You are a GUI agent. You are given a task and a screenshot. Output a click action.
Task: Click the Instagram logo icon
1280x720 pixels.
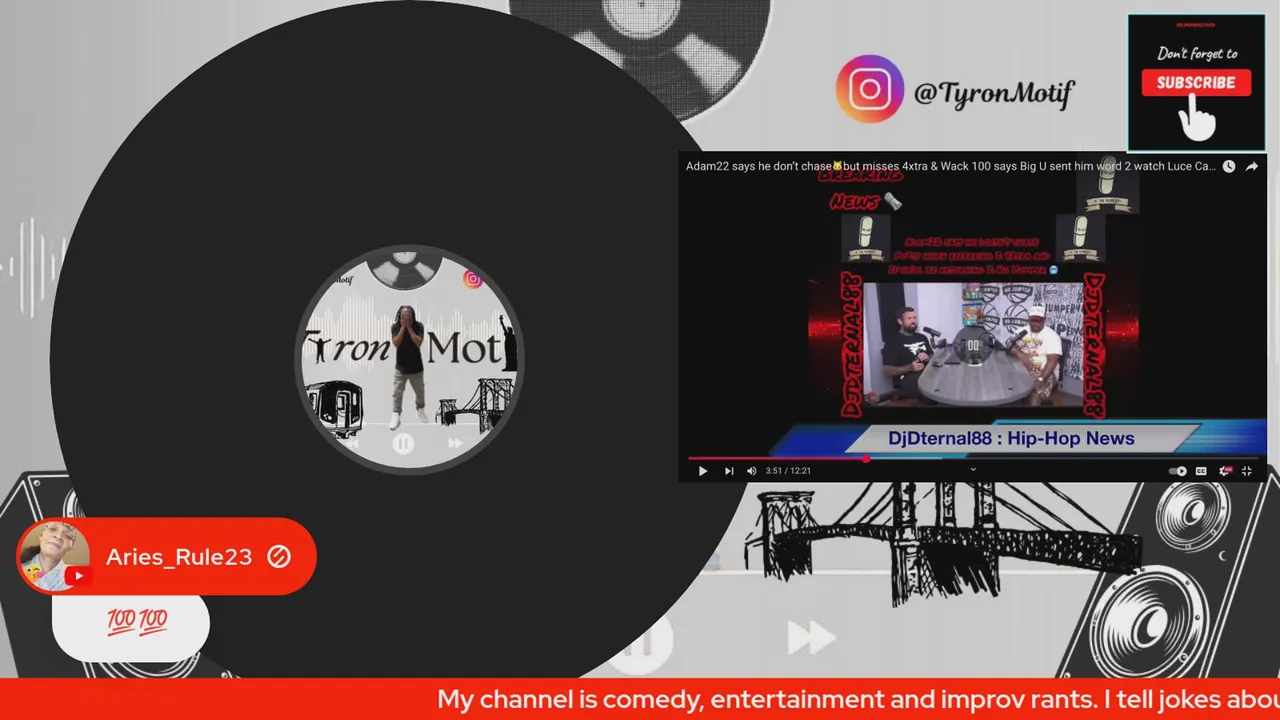pyautogui.click(x=869, y=89)
